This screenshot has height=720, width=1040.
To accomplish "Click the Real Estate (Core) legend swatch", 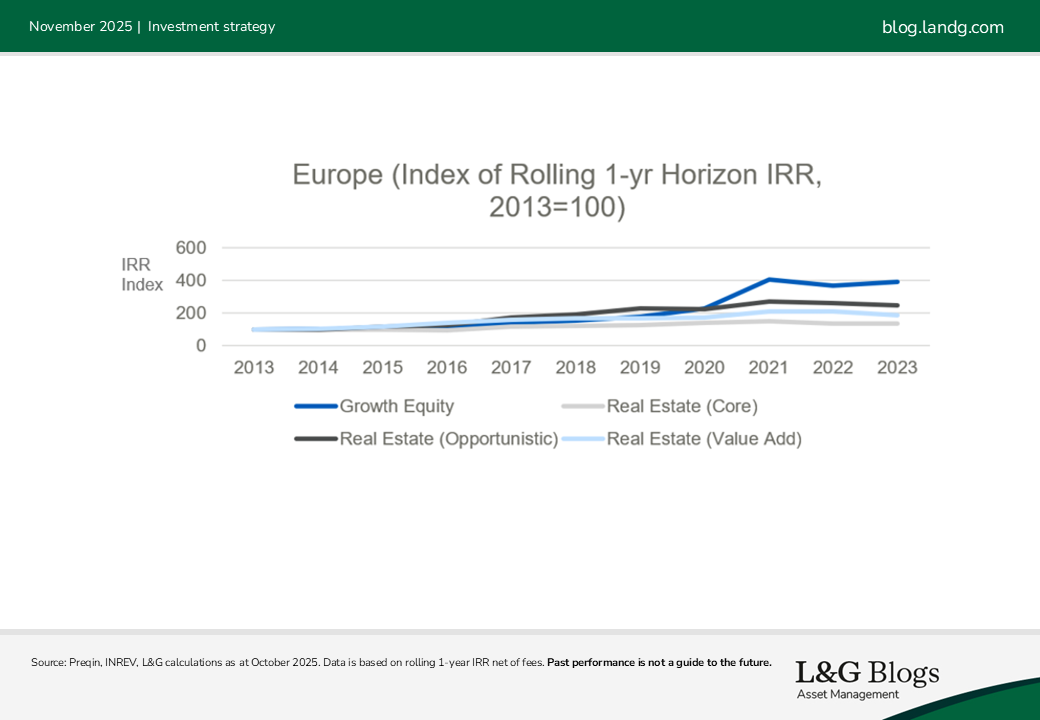I will point(583,406).
